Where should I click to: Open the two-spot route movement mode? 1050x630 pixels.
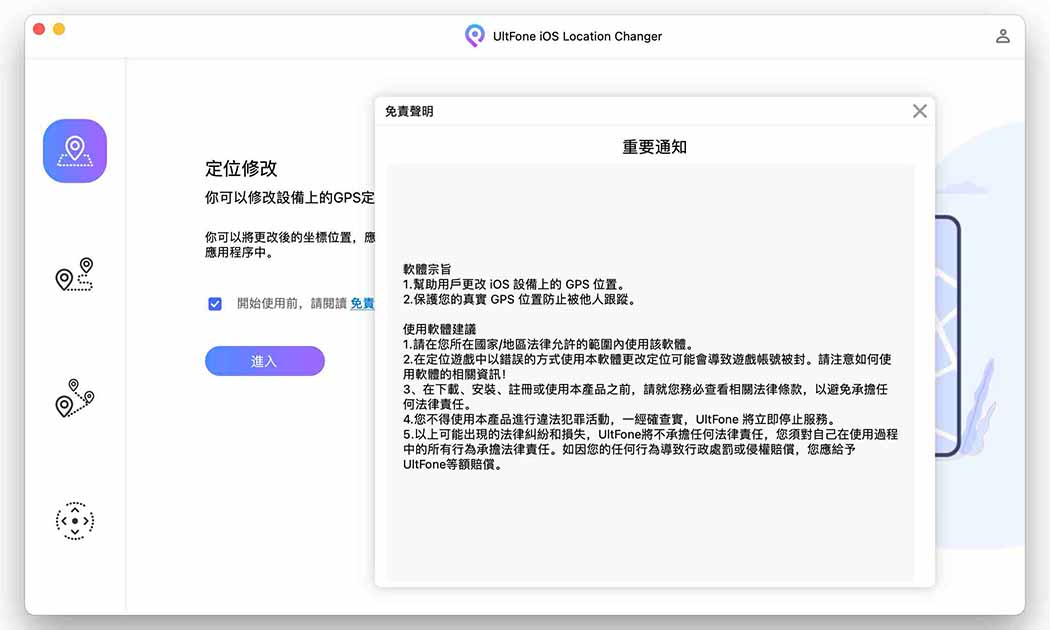tap(75, 274)
